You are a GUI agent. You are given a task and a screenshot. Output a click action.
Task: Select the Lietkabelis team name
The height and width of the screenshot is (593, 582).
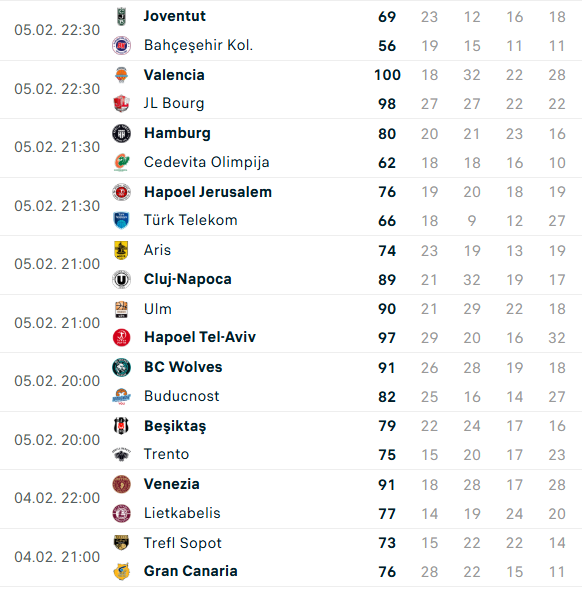[182, 513]
